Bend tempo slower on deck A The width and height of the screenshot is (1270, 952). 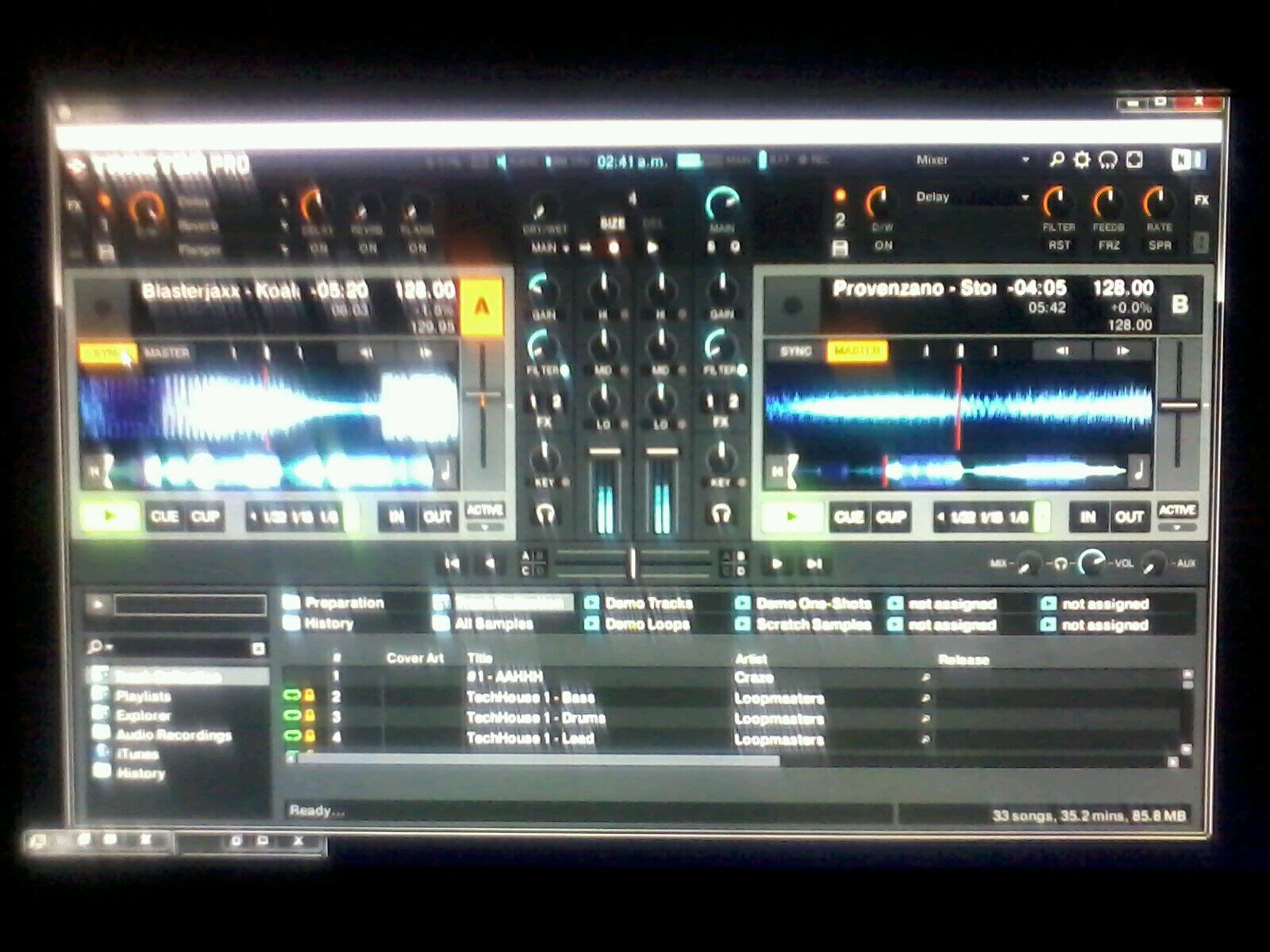[x=366, y=353]
